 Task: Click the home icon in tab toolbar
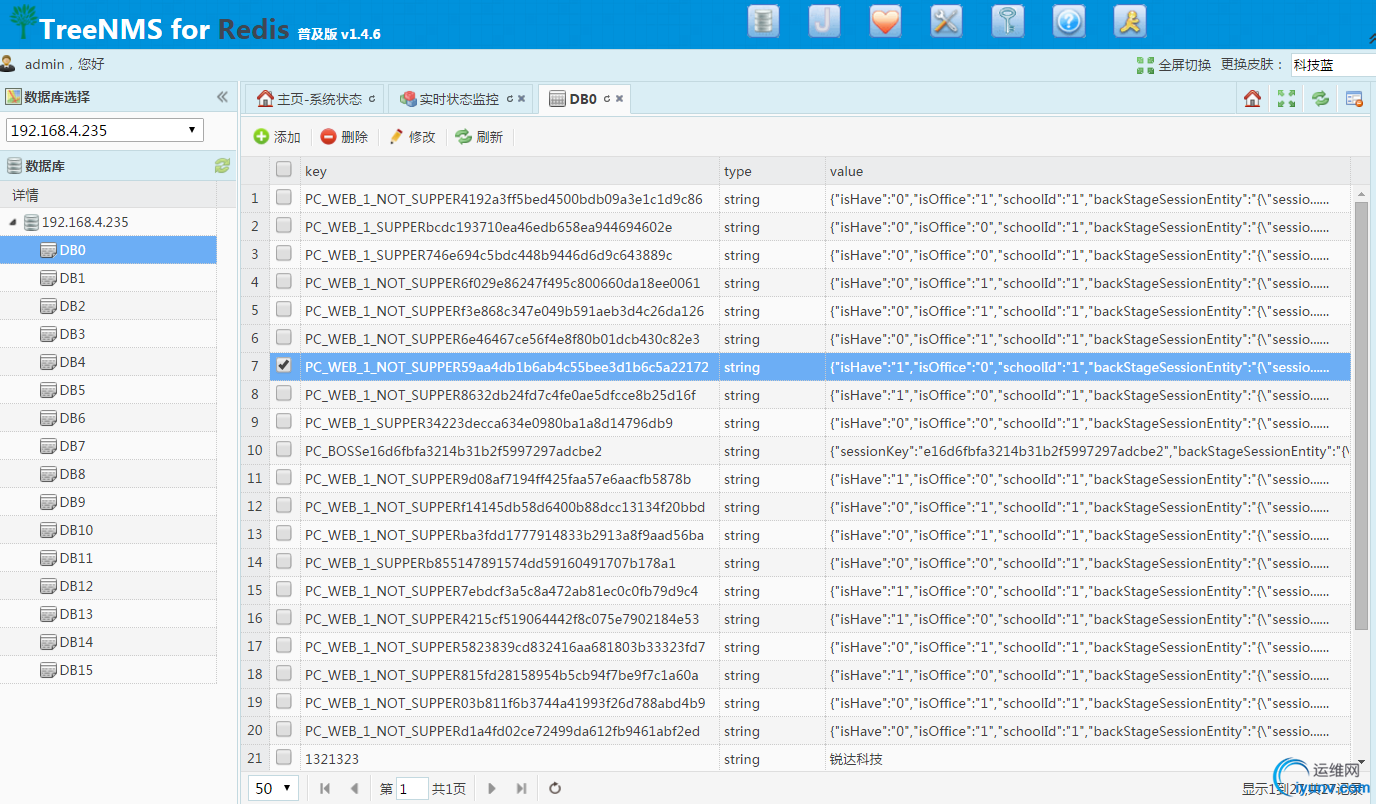(x=1252, y=98)
